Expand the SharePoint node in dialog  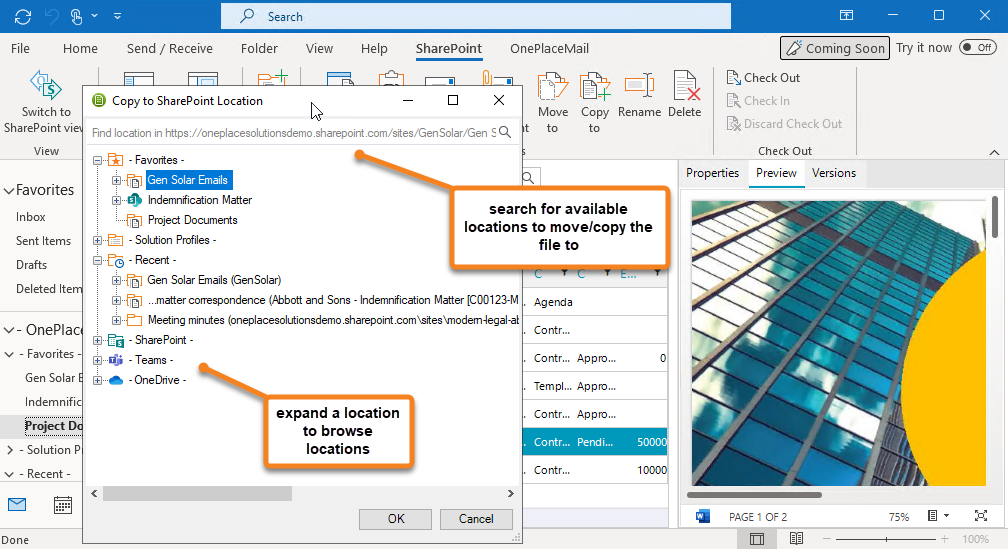(x=97, y=340)
